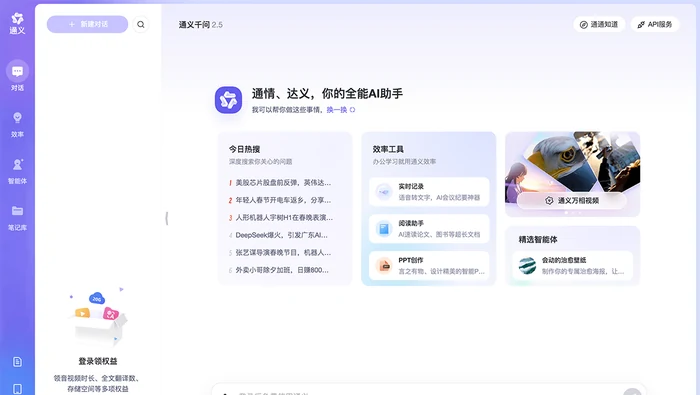
Task: Open the 阅读助手 tool card
Action: coord(429,229)
